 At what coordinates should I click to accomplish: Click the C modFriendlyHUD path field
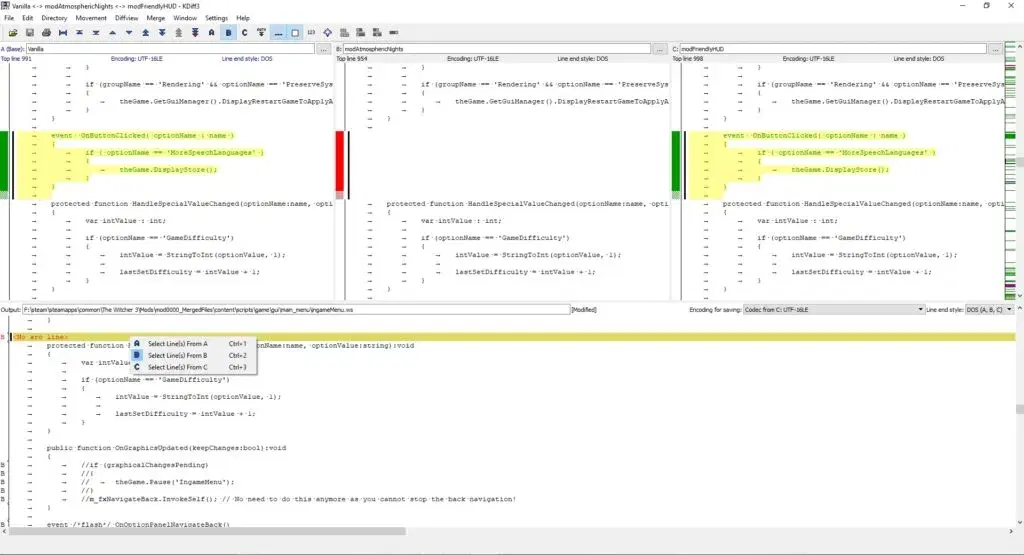point(833,49)
